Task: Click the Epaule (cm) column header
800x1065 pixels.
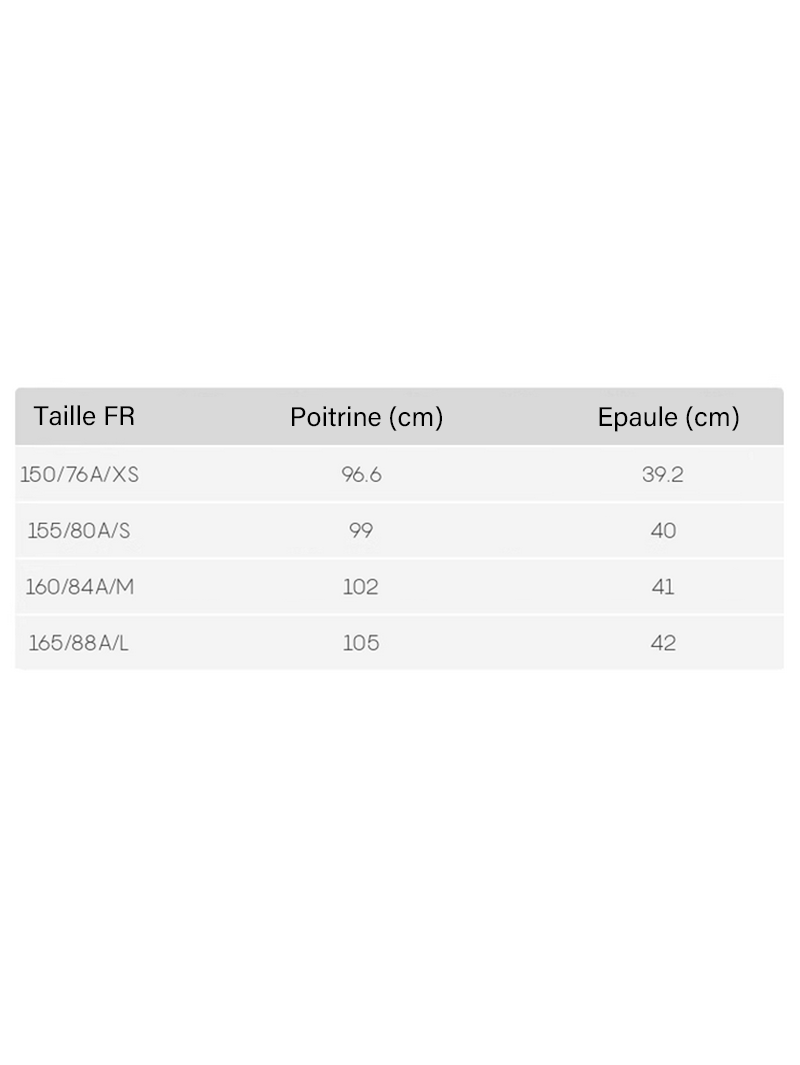Action: (x=668, y=417)
